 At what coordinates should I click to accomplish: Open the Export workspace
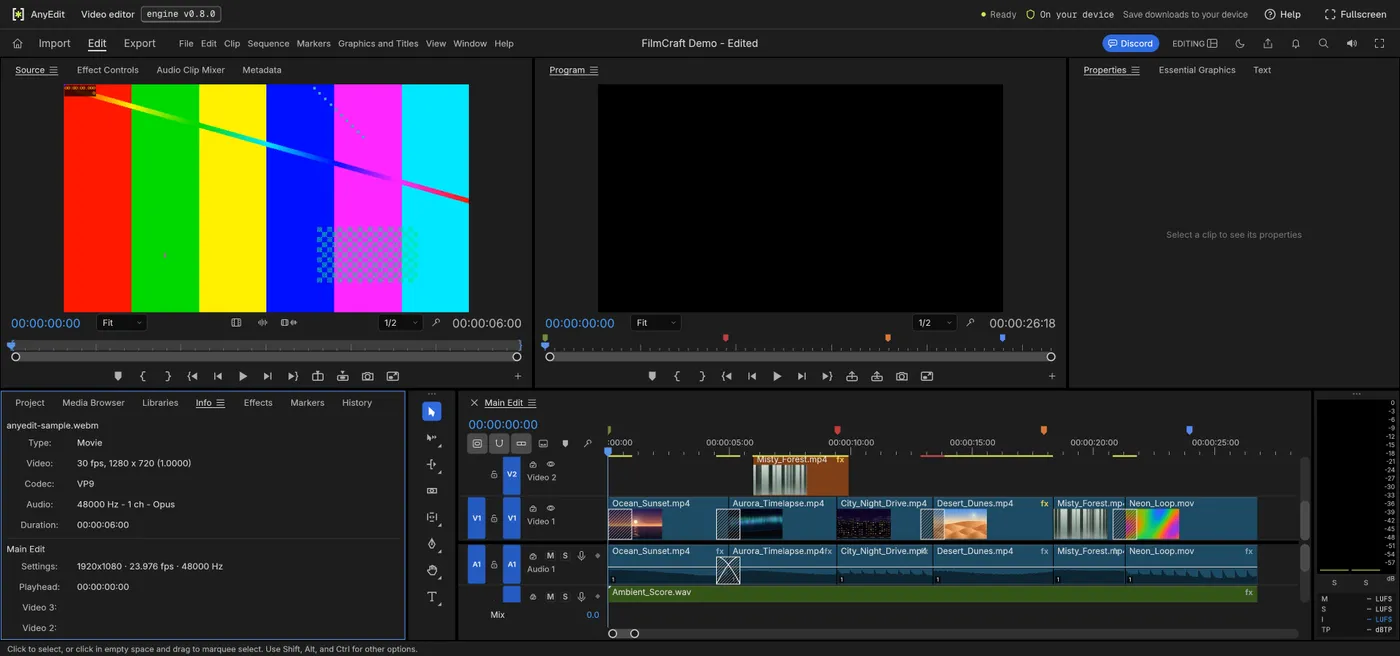(x=139, y=43)
